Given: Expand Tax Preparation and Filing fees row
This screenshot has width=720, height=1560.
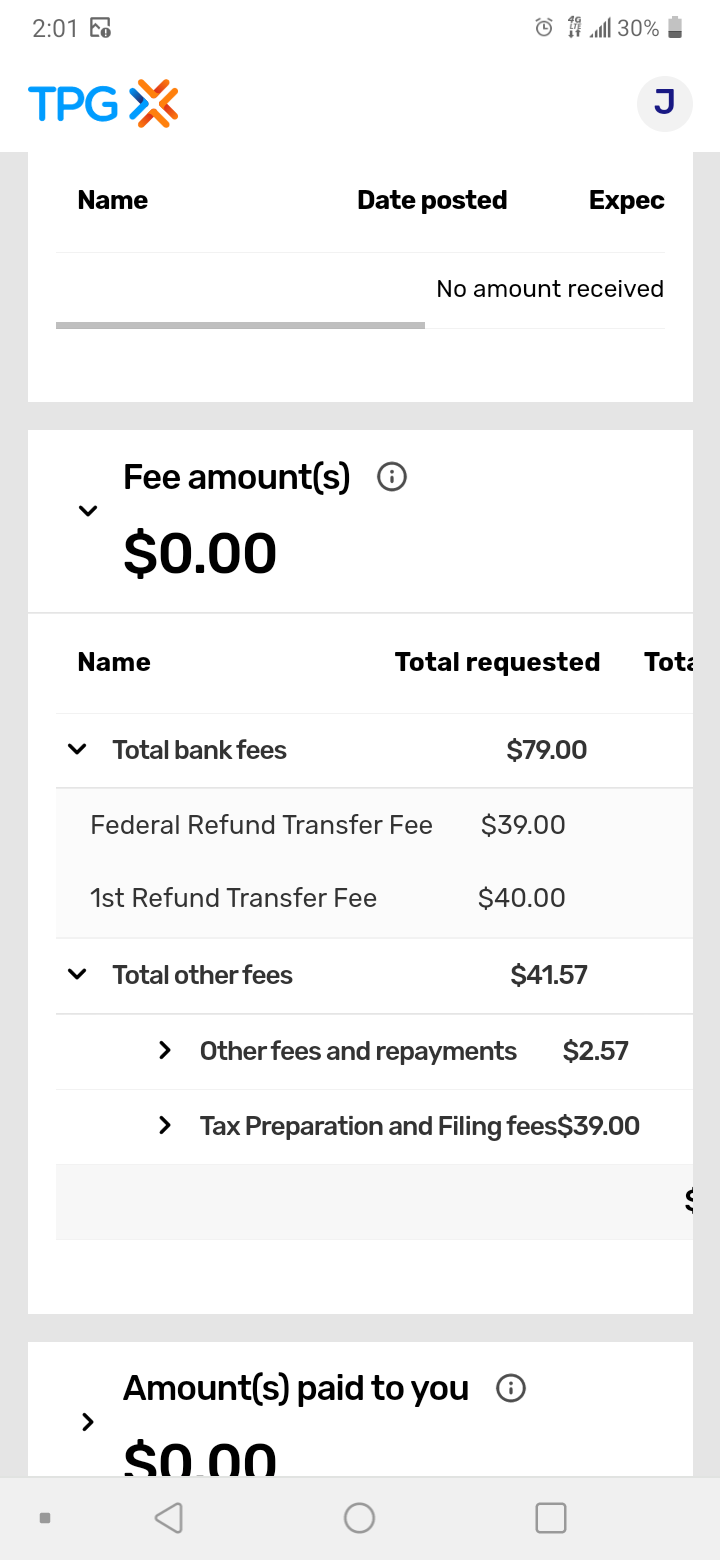Looking at the screenshot, I should pyautogui.click(x=165, y=1126).
